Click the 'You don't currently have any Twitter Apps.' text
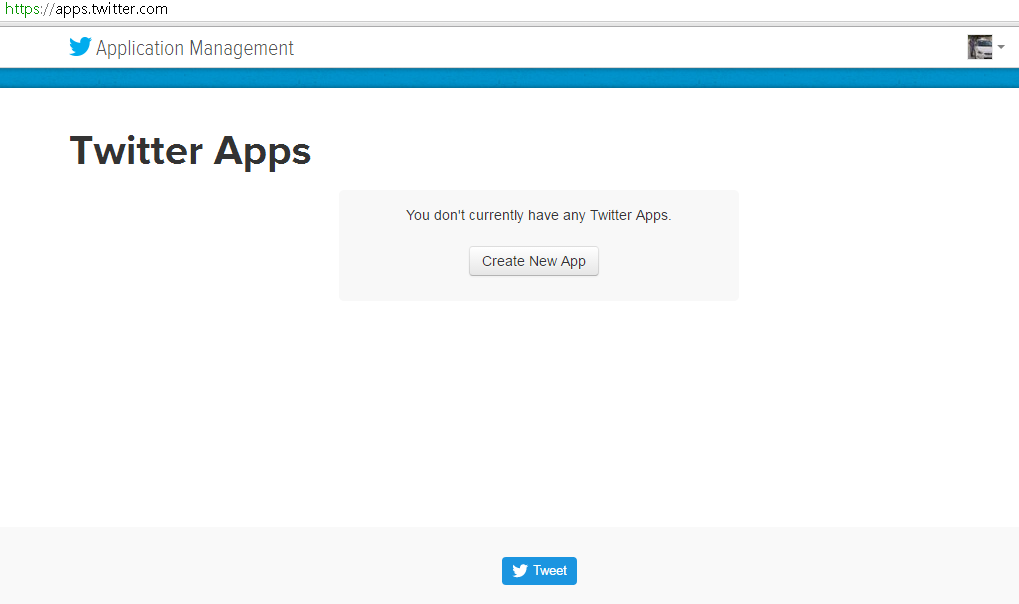Image resolution: width=1019 pixels, height=604 pixels. click(538, 215)
